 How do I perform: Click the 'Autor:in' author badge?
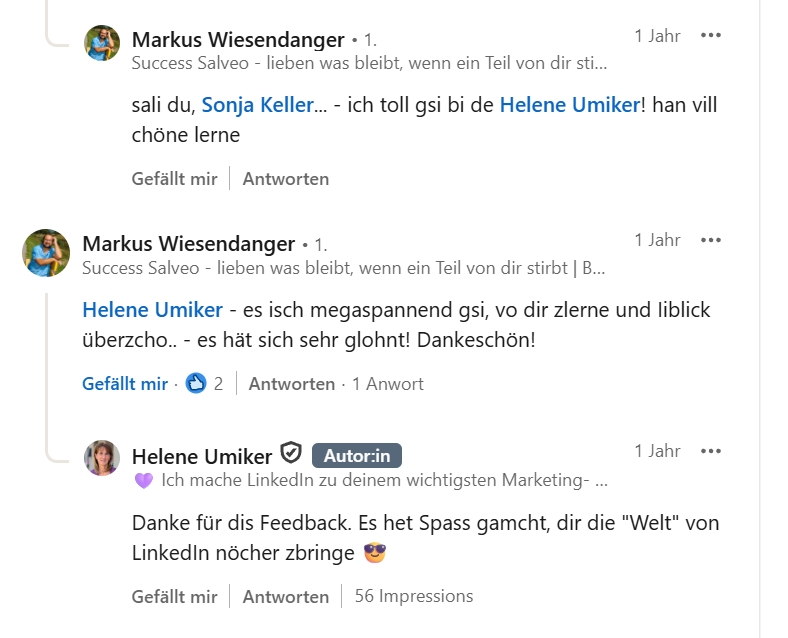[357, 456]
